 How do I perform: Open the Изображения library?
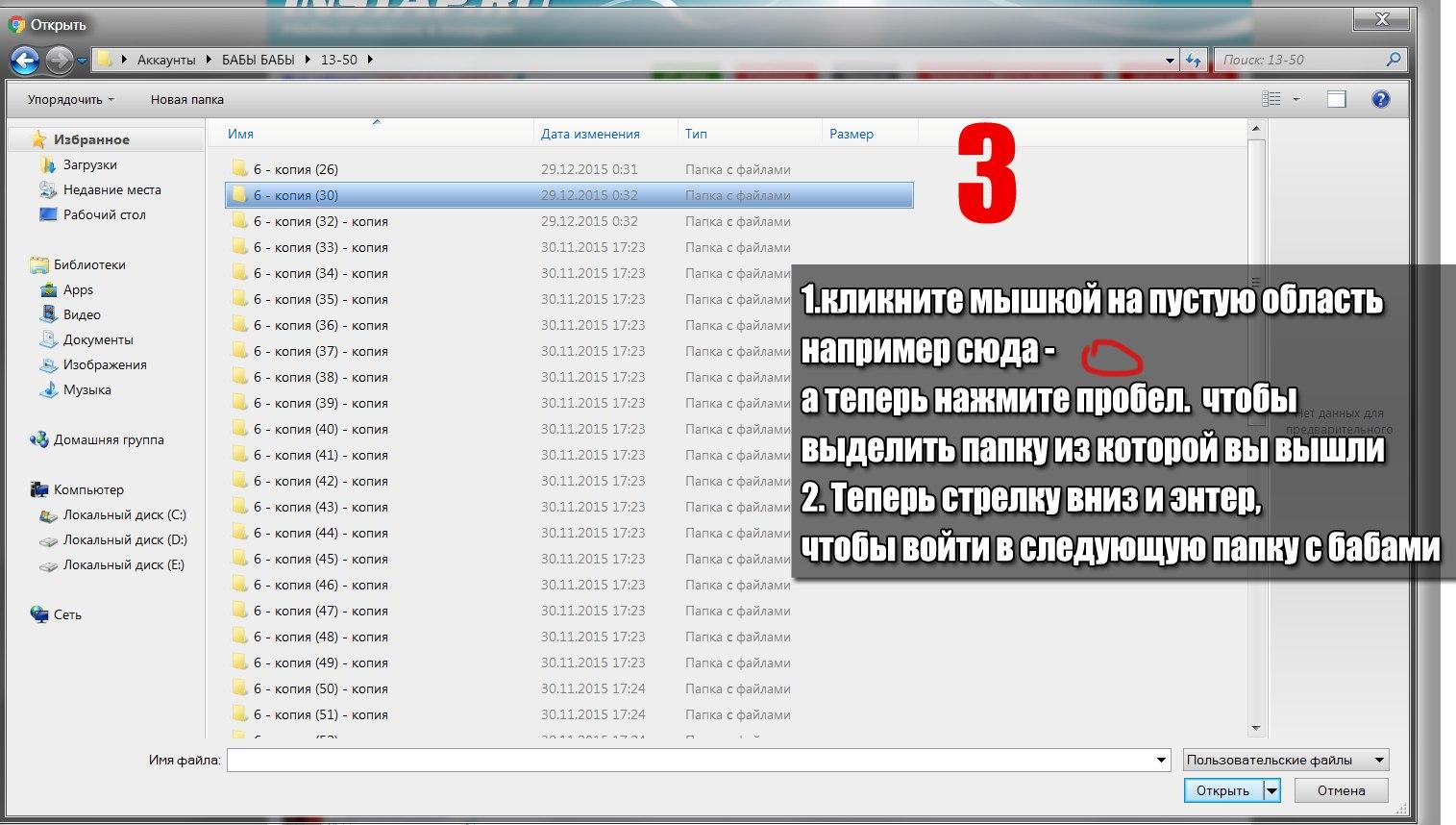[x=104, y=364]
